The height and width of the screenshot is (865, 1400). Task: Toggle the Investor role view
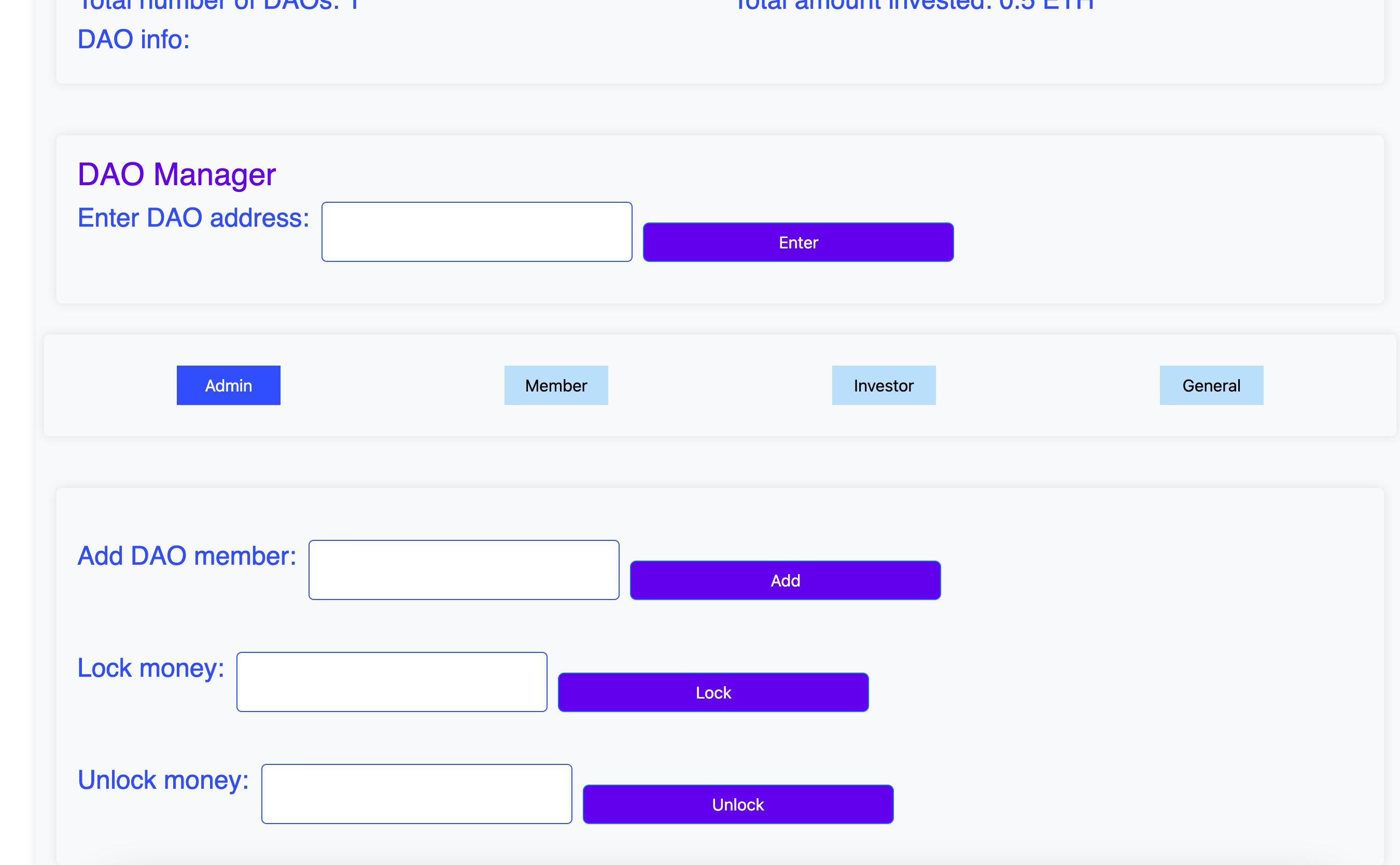[883, 385]
